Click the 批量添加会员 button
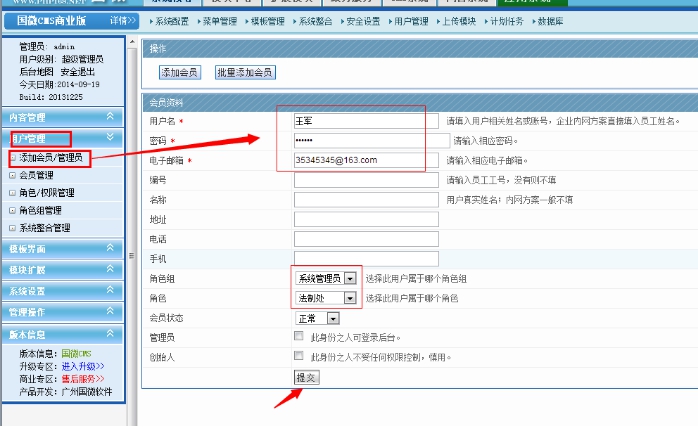This screenshot has height=427, width=698. click(245, 73)
